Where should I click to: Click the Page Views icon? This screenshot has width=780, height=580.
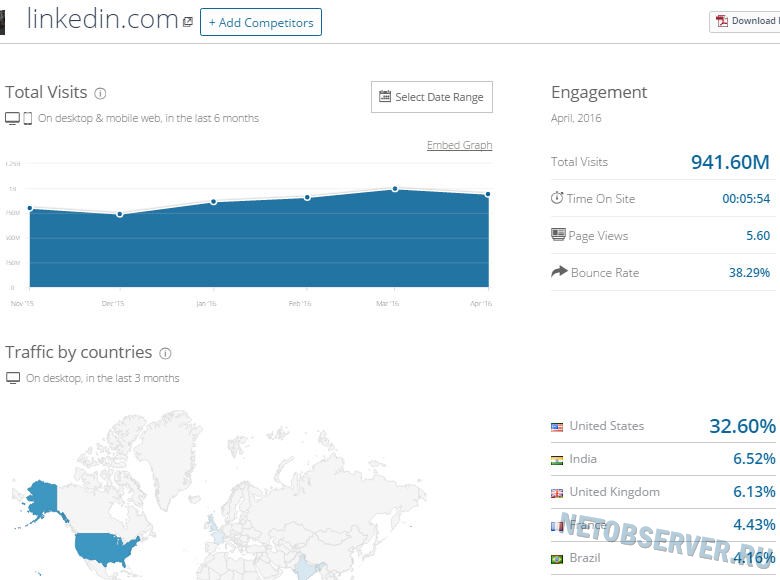coord(558,234)
